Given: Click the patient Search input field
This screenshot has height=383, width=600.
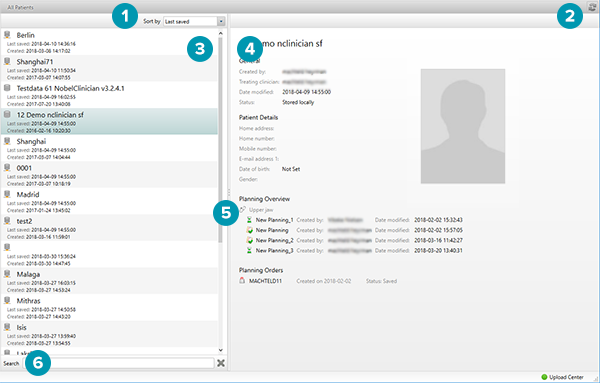Looking at the screenshot, I should click(x=119, y=363).
